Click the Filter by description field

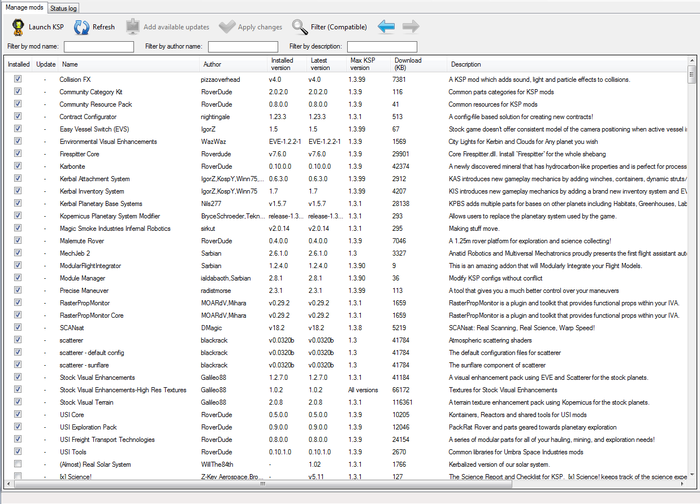tap(382, 46)
